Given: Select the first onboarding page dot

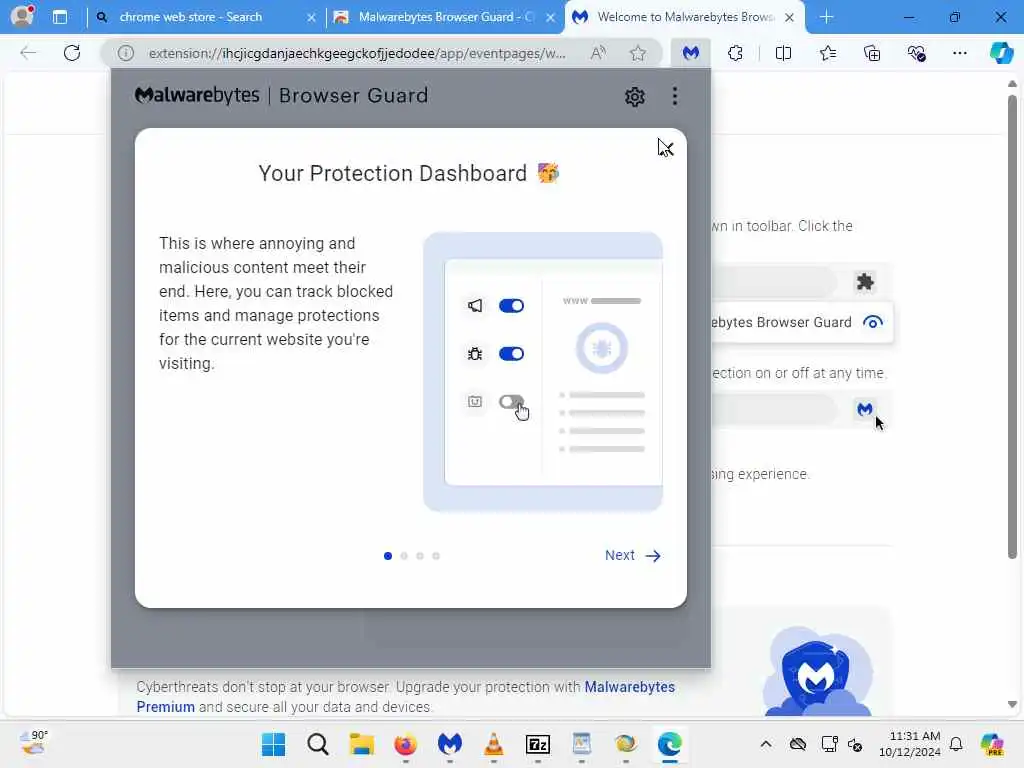Looking at the screenshot, I should pos(388,556).
